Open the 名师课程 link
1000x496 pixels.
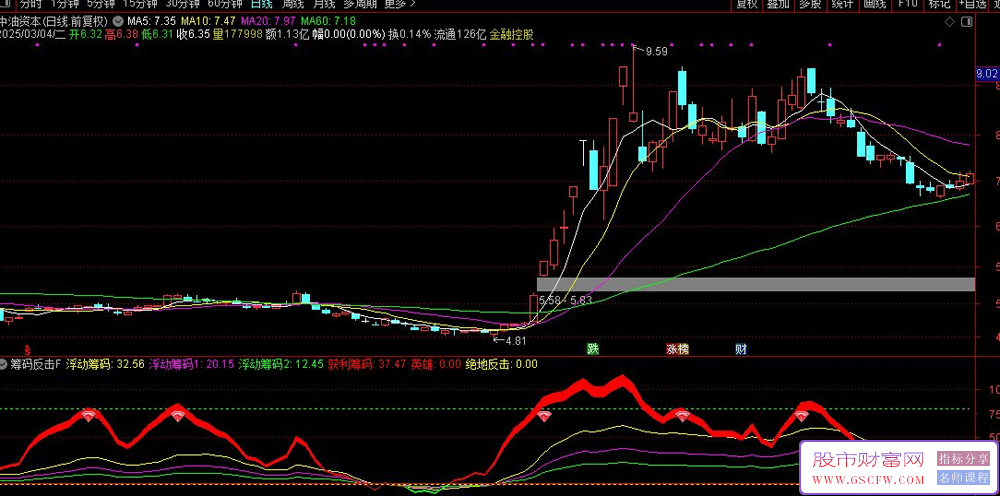963,478
